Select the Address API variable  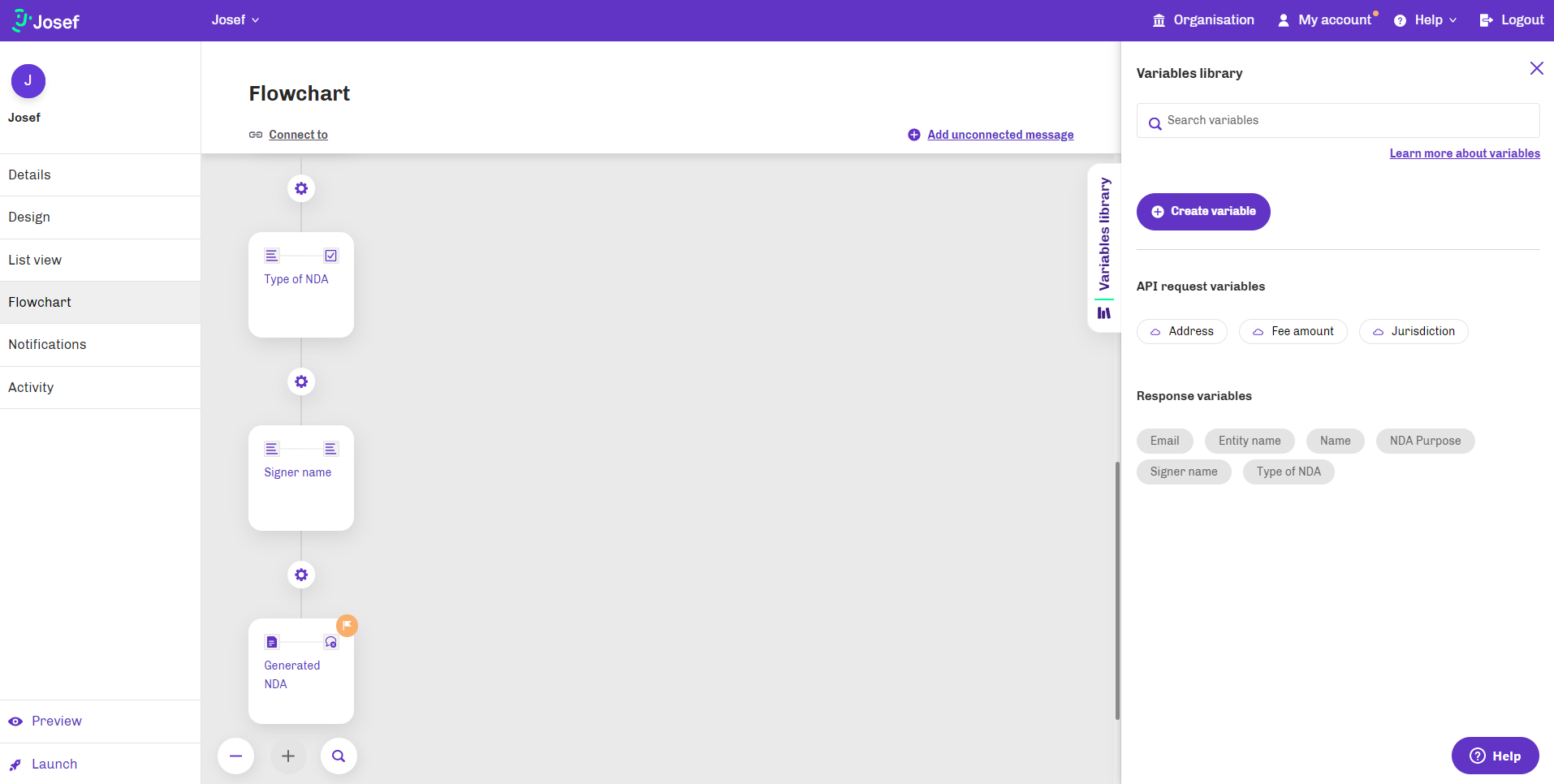coord(1182,331)
